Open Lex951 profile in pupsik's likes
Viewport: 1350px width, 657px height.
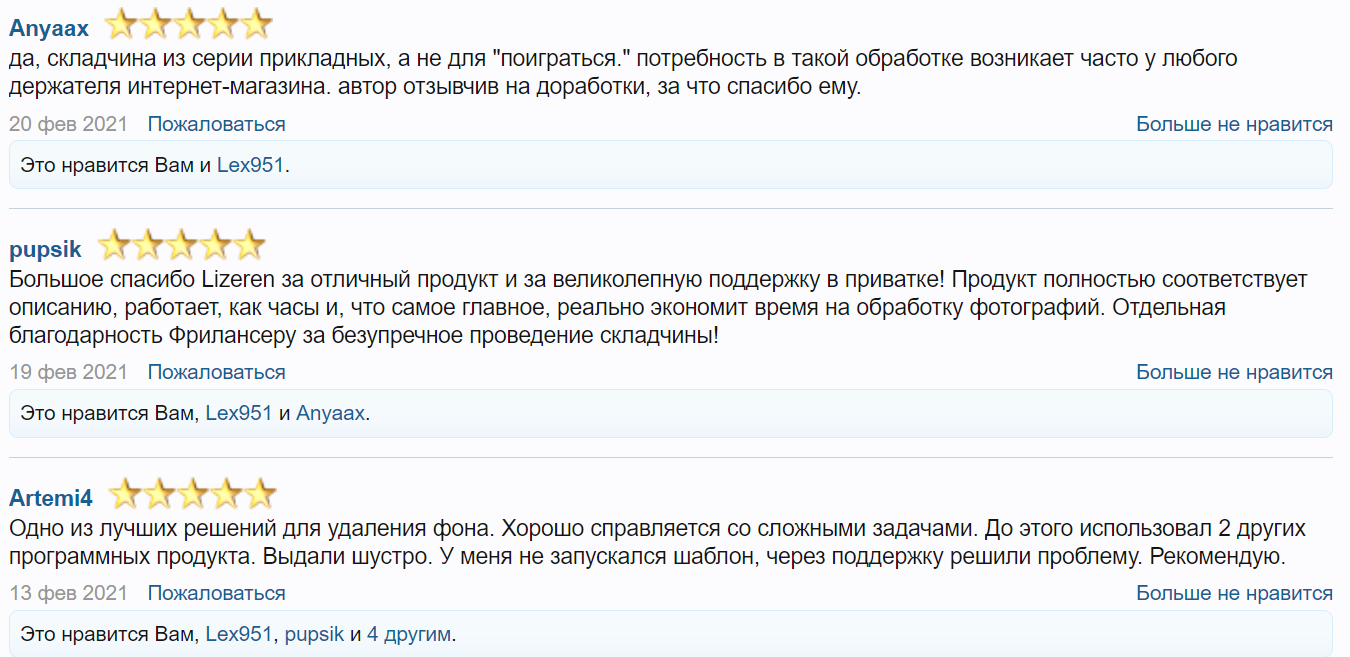239,413
